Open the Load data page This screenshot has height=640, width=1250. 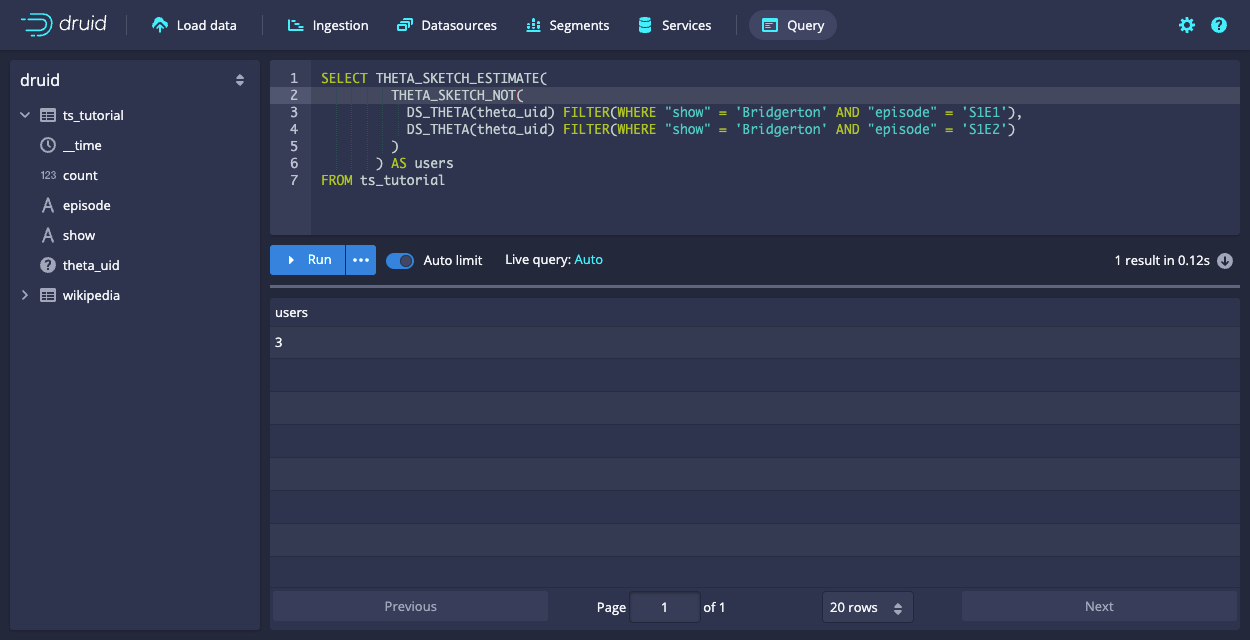pos(194,24)
